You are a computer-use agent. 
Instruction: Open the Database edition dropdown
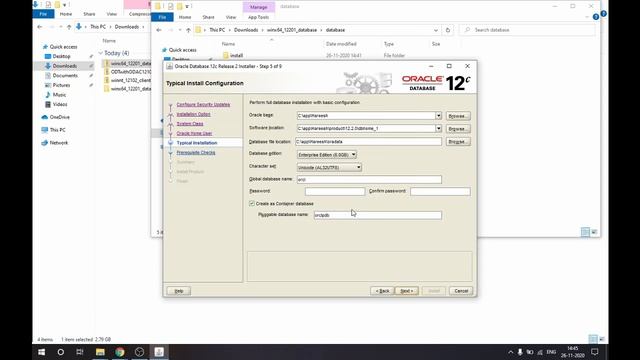[327, 155]
